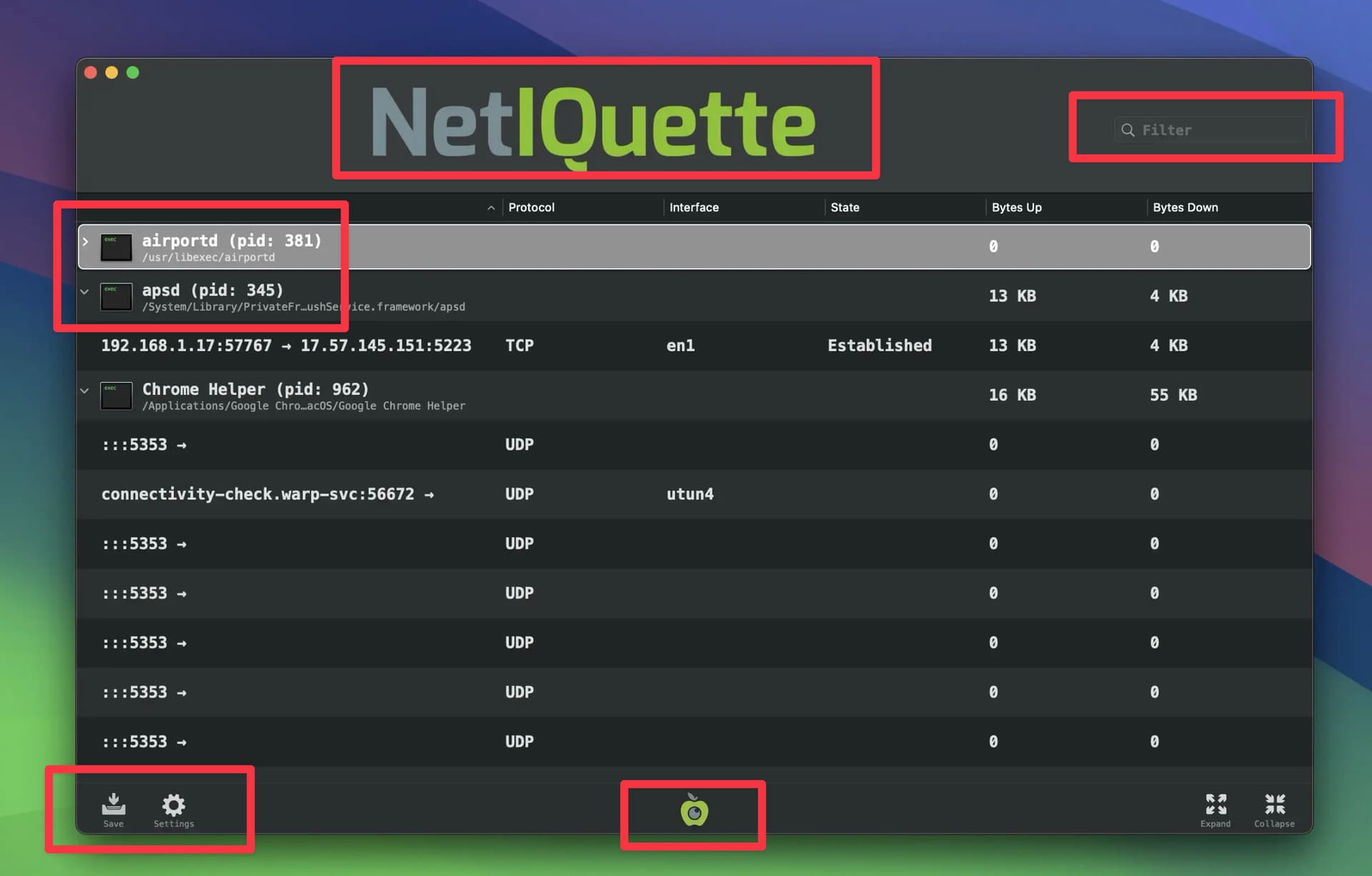The height and width of the screenshot is (876, 1372).
Task: Click the apsd exec icon
Action: [x=116, y=297]
